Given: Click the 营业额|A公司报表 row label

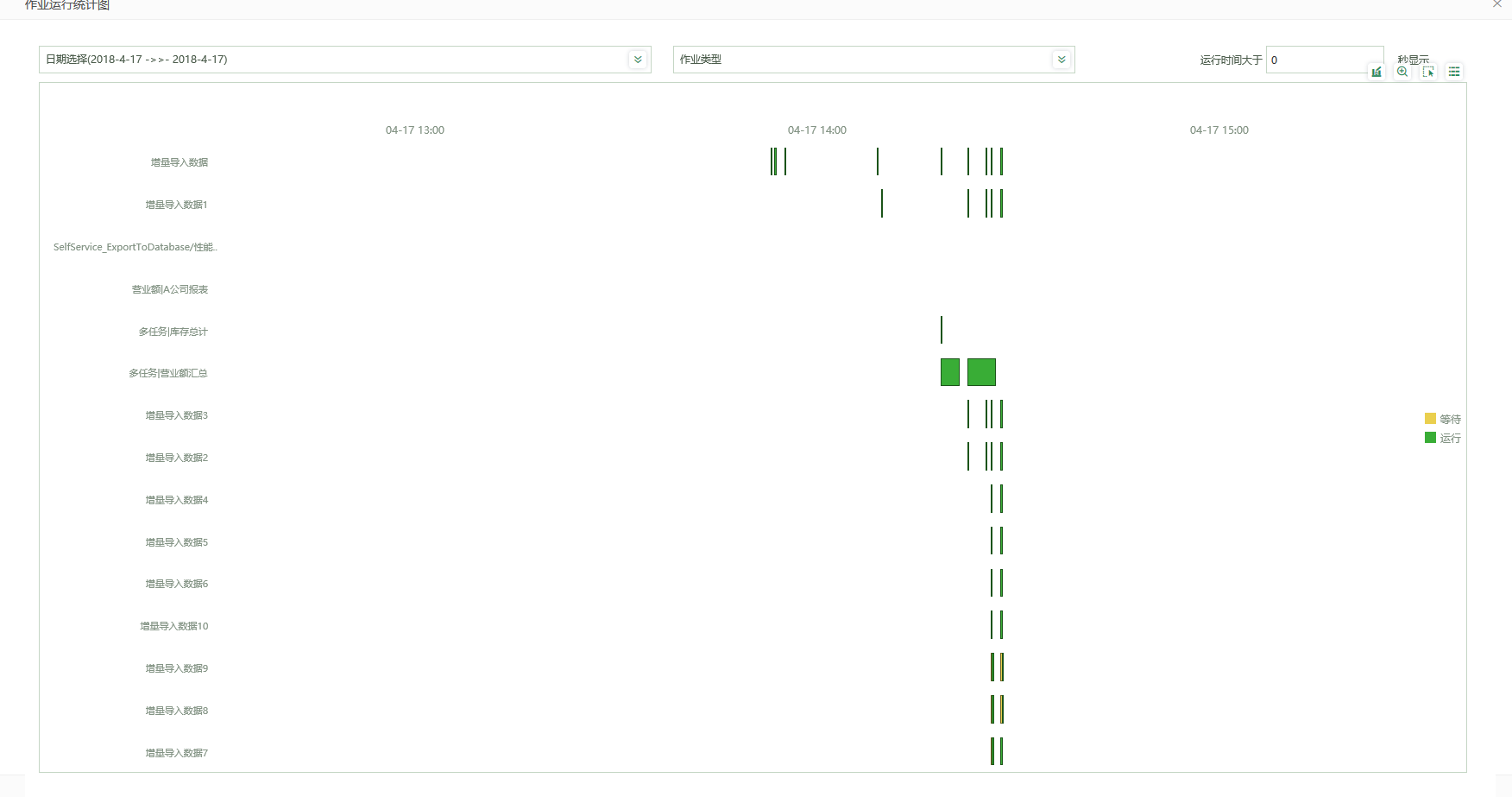Looking at the screenshot, I should click(170, 289).
